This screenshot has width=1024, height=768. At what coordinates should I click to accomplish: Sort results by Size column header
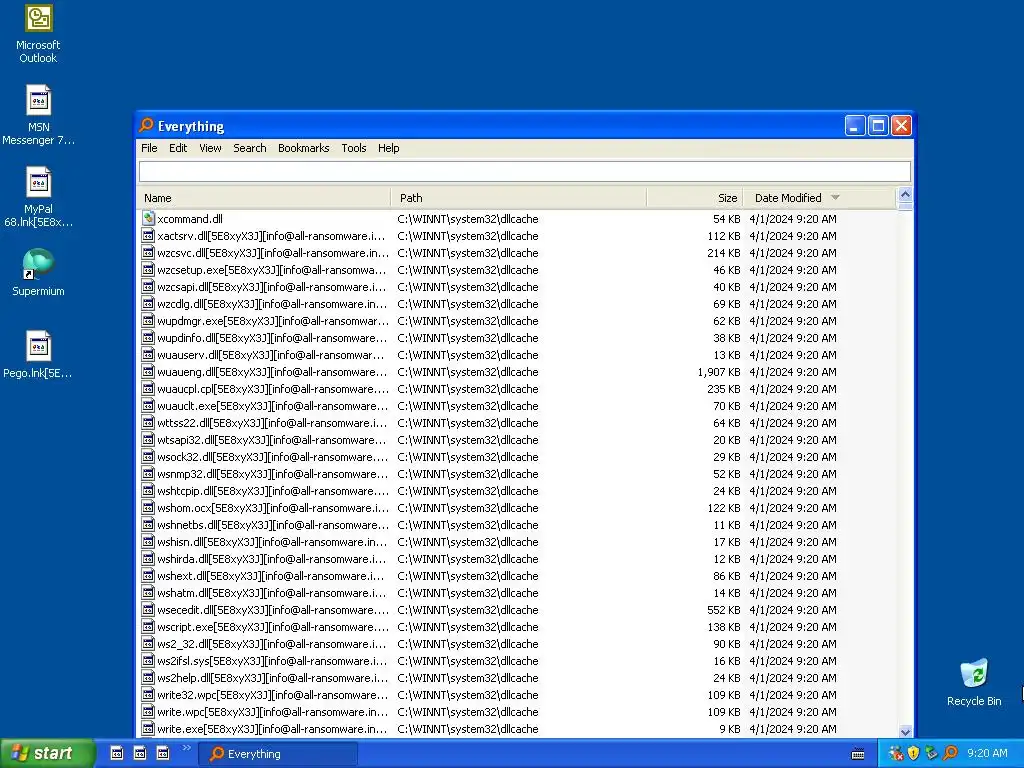[695, 198]
